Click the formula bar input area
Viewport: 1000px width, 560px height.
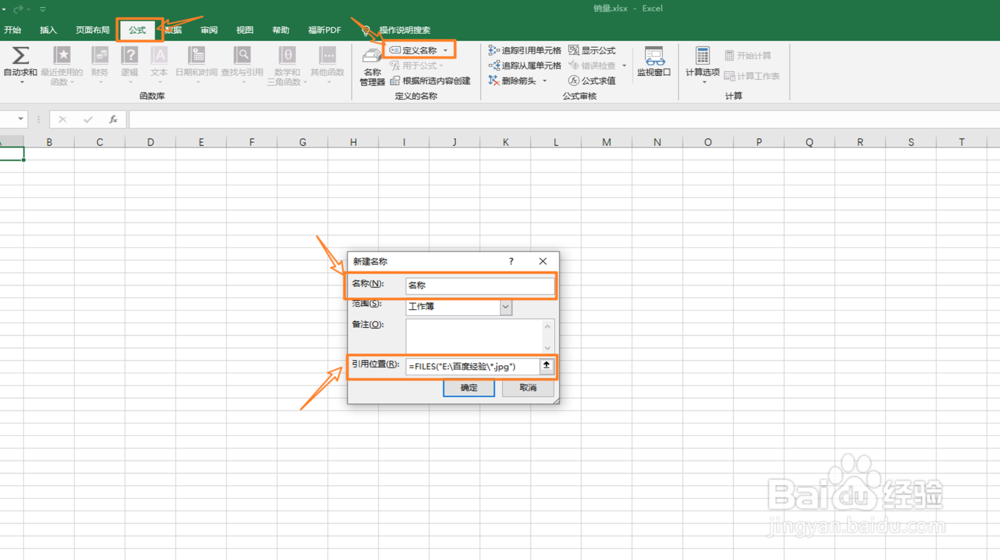pyautogui.click(x=564, y=119)
